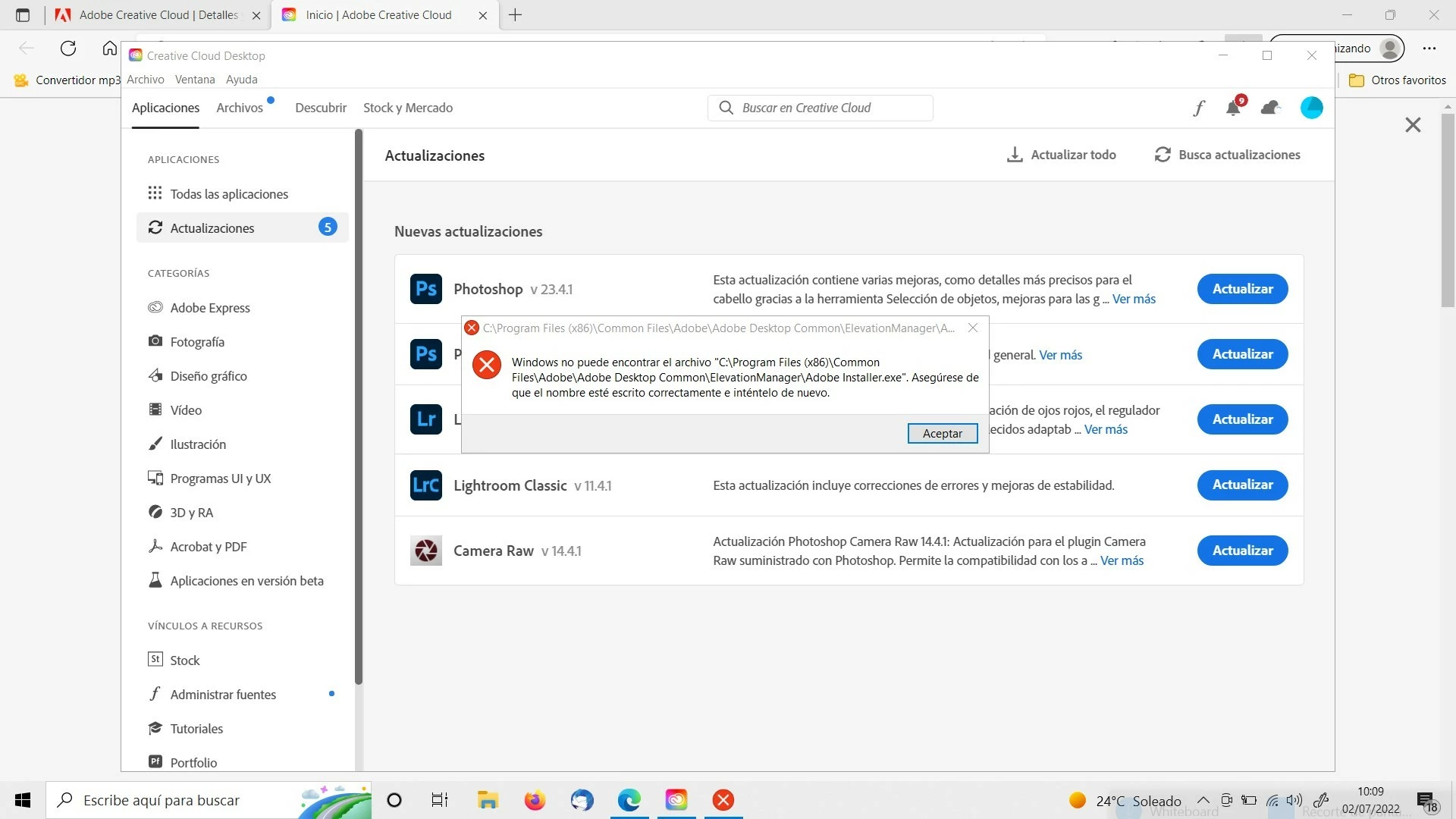Screen dimensions: 1456x819
Task: Expand Ver más for Photoshop description
Action: tap(1134, 299)
